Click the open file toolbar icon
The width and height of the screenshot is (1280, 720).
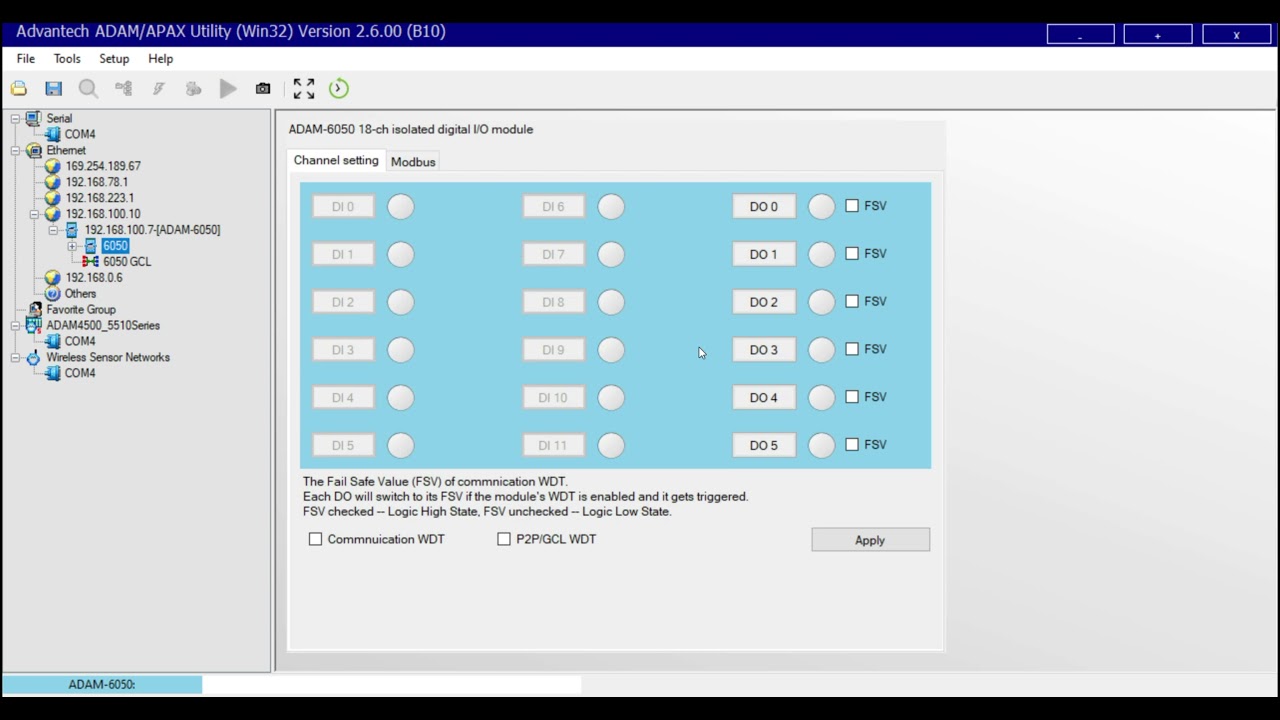click(x=19, y=89)
